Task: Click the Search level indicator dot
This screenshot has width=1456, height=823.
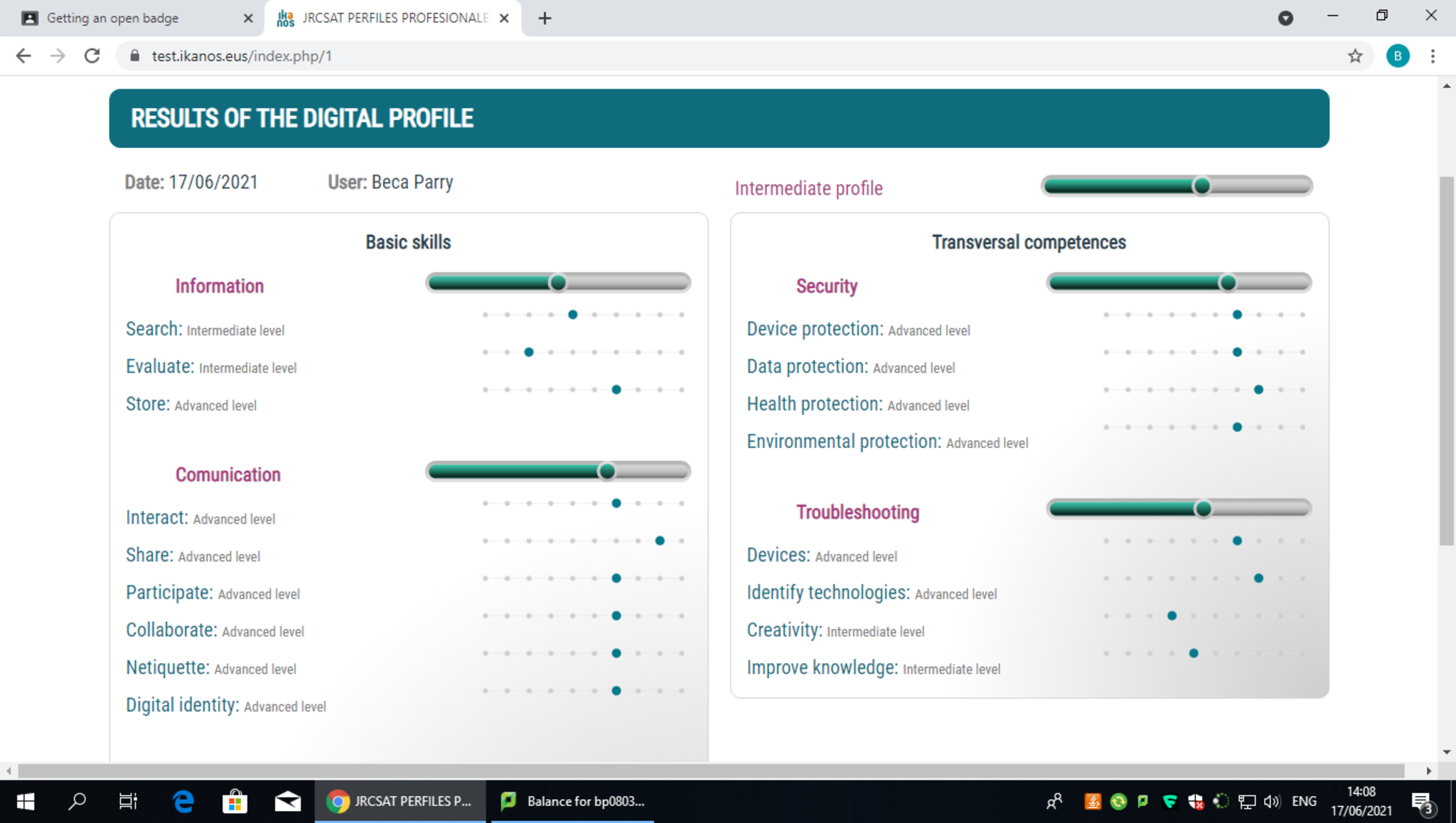Action: [572, 314]
